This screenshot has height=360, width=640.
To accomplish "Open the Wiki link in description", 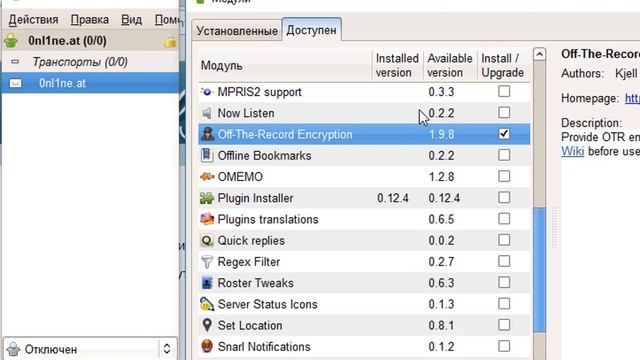I will pos(572,151).
